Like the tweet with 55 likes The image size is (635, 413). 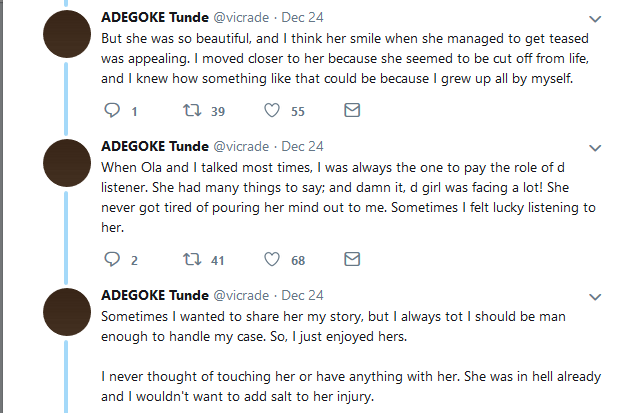(x=272, y=110)
